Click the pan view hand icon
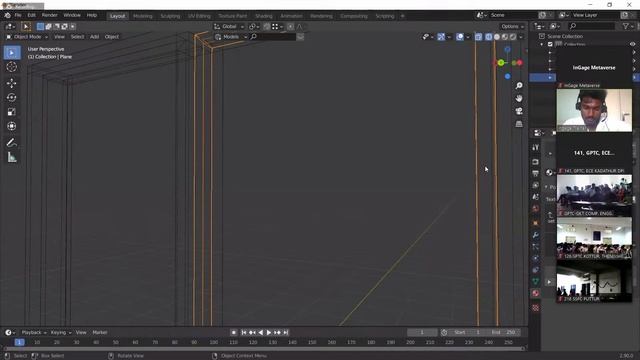The height and width of the screenshot is (360, 640). 519,98
